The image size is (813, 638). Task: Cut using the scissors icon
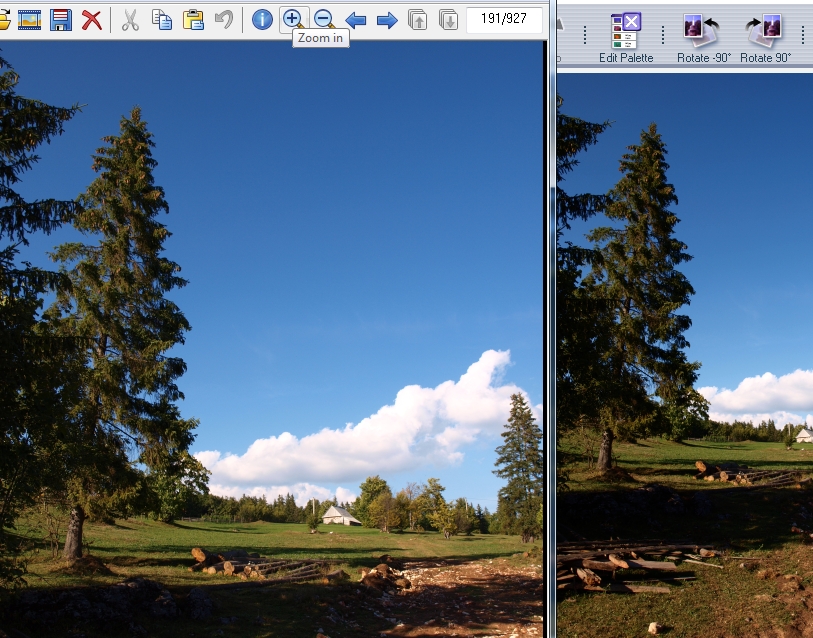130,20
